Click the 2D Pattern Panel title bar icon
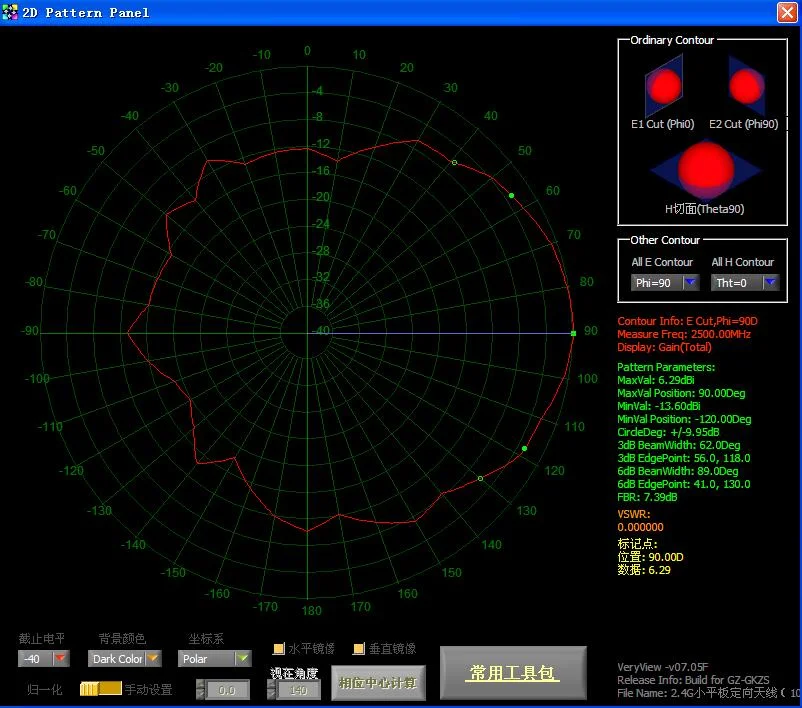Image resolution: width=802 pixels, height=708 pixels. tap(11, 12)
